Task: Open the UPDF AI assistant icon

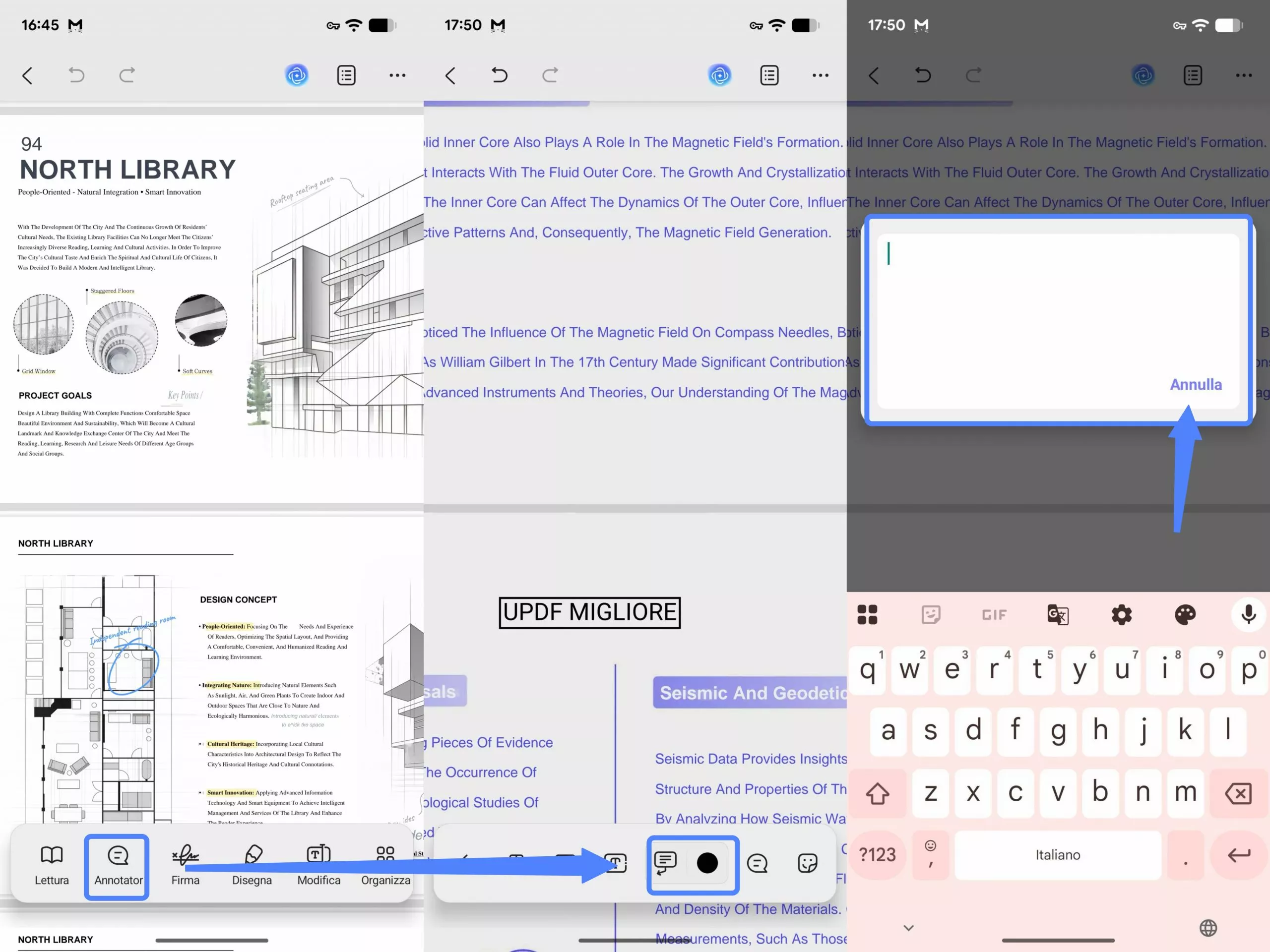Action: [x=296, y=75]
